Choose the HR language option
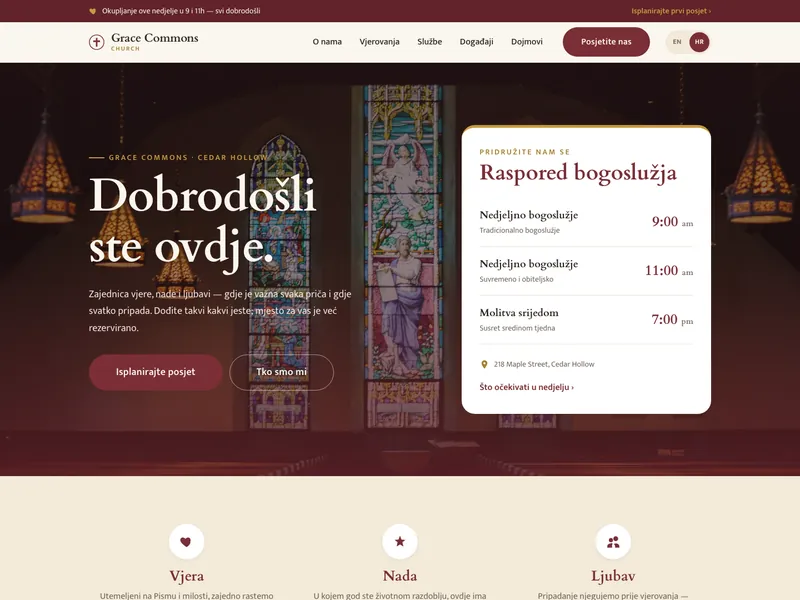This screenshot has width=800, height=600. (699, 42)
